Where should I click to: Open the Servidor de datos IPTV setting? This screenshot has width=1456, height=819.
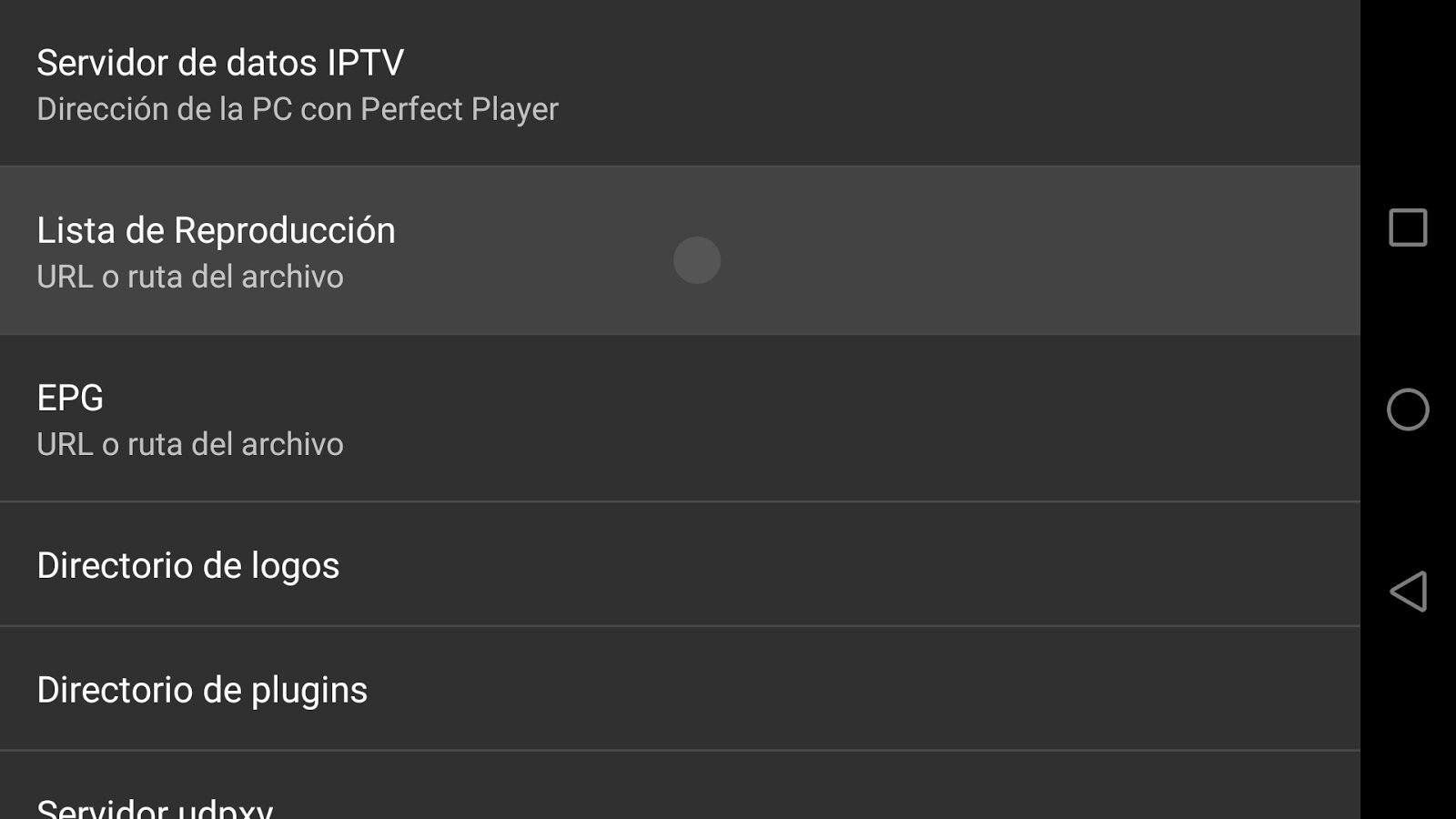(364, 82)
